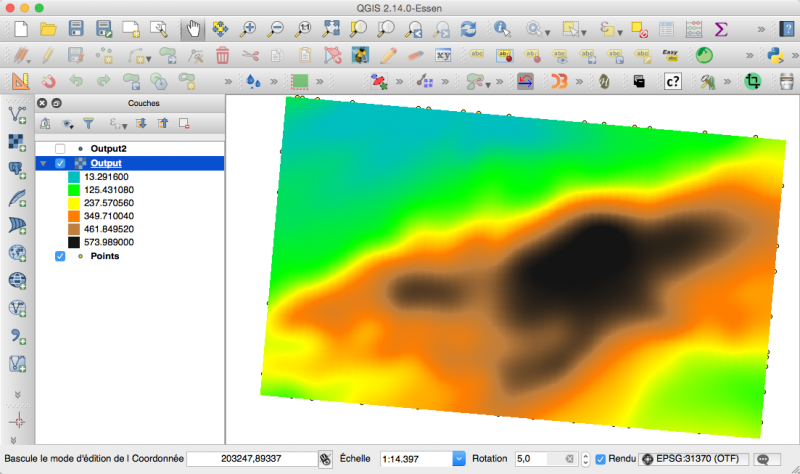
Task: Click the Refresh map icon
Action: pyautogui.click(x=468, y=30)
